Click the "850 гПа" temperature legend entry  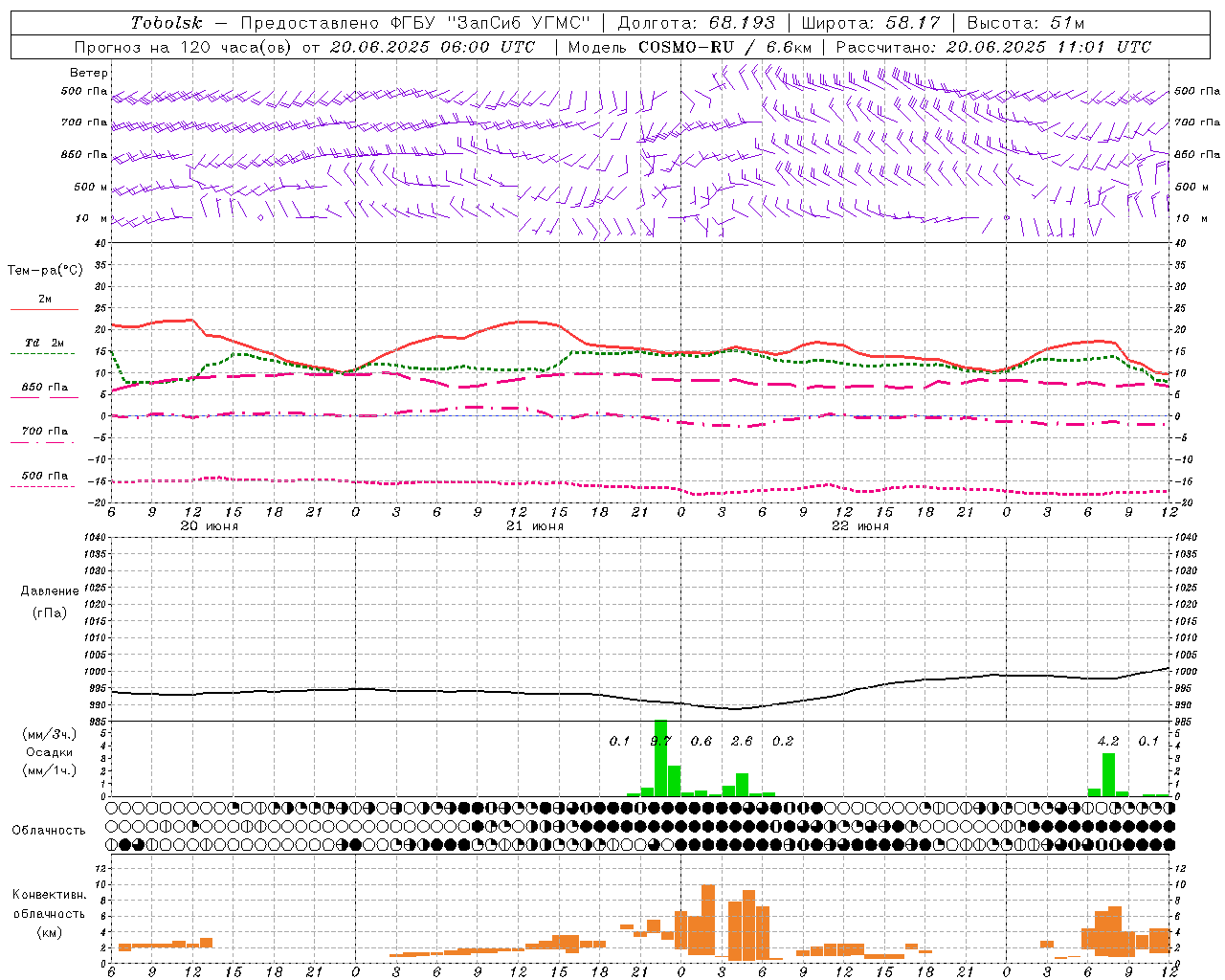(x=45, y=388)
